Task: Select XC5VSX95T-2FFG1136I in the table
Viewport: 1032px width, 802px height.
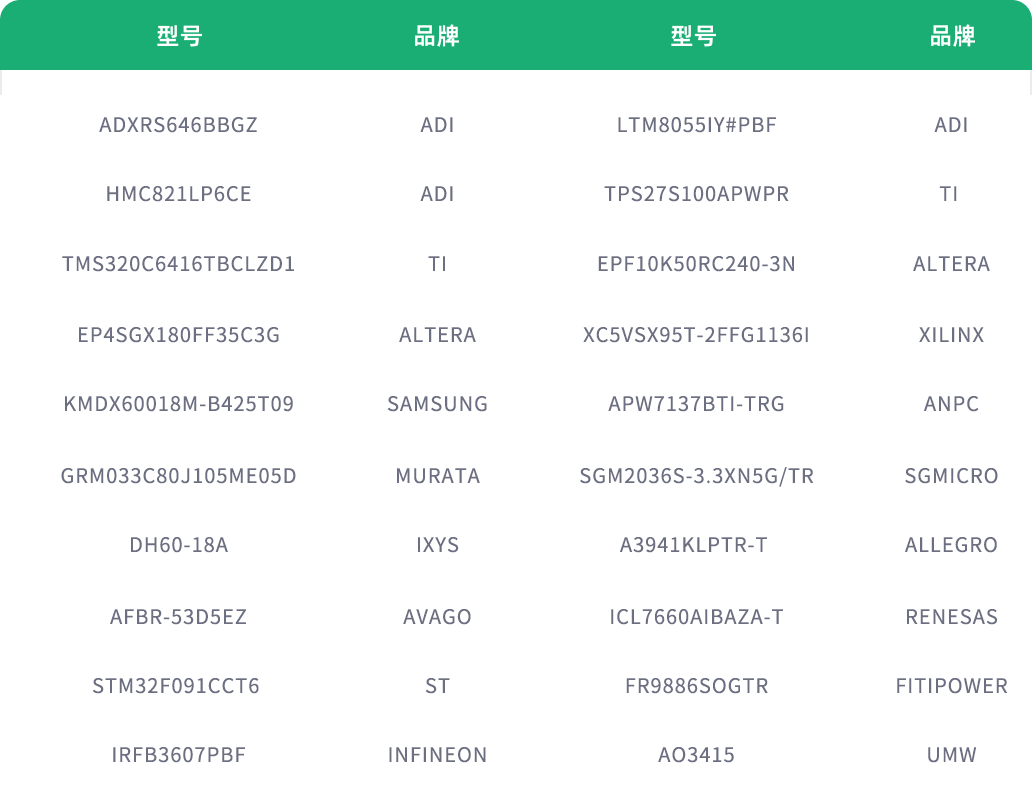Action: [x=697, y=335]
